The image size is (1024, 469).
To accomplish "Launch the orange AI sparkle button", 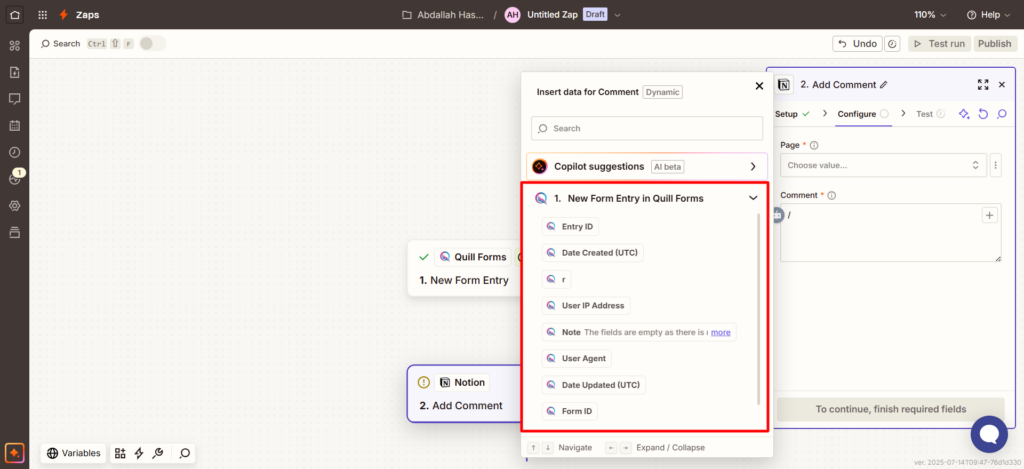I will click(14, 452).
